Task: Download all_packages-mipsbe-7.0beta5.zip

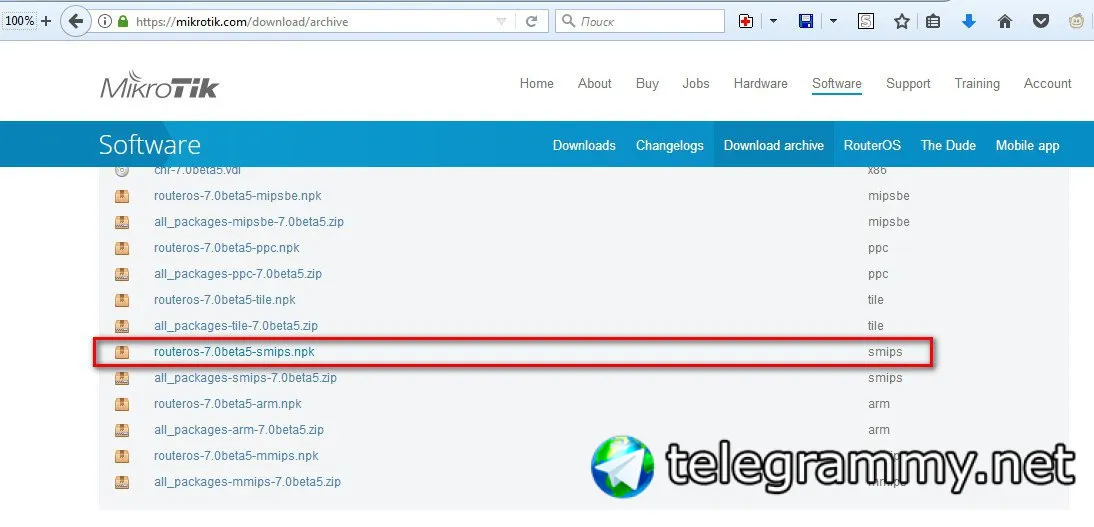Action: click(x=248, y=222)
